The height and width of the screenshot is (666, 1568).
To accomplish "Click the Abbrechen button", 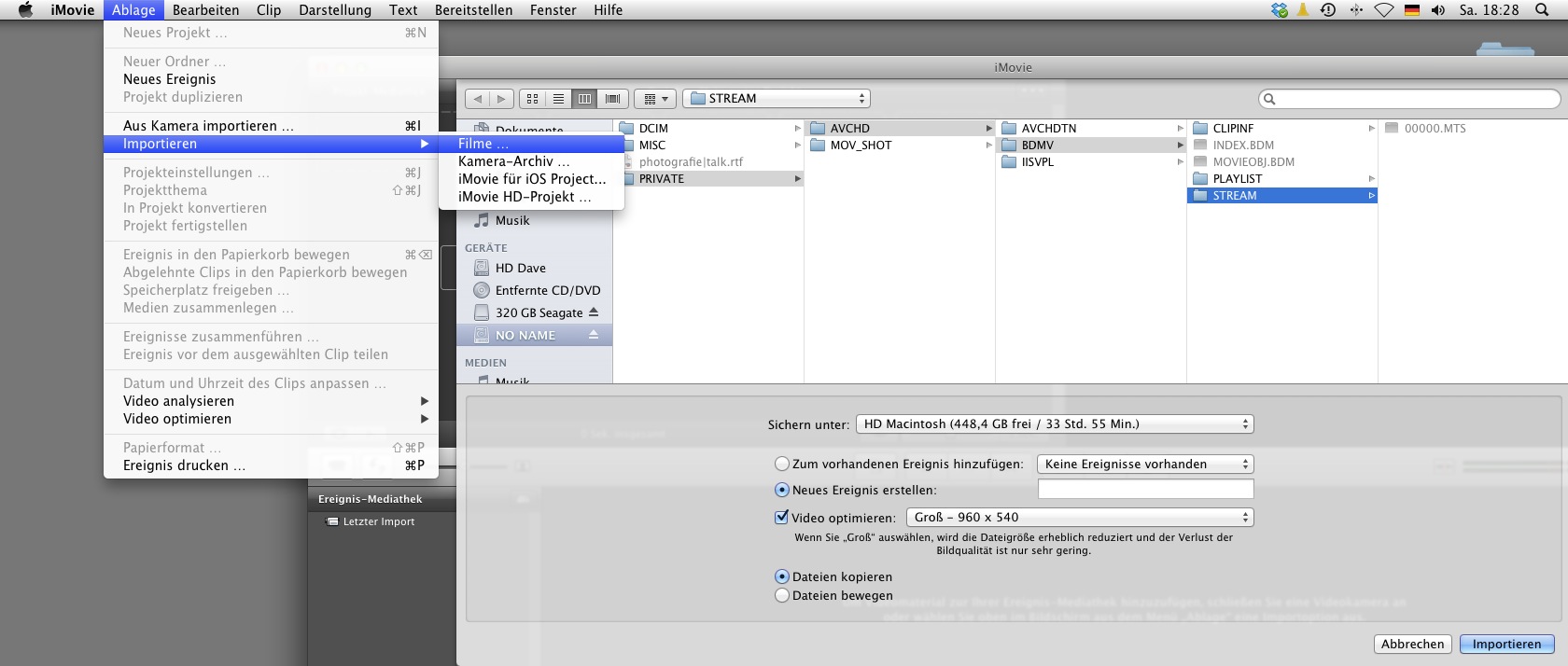I will pos(1412,645).
